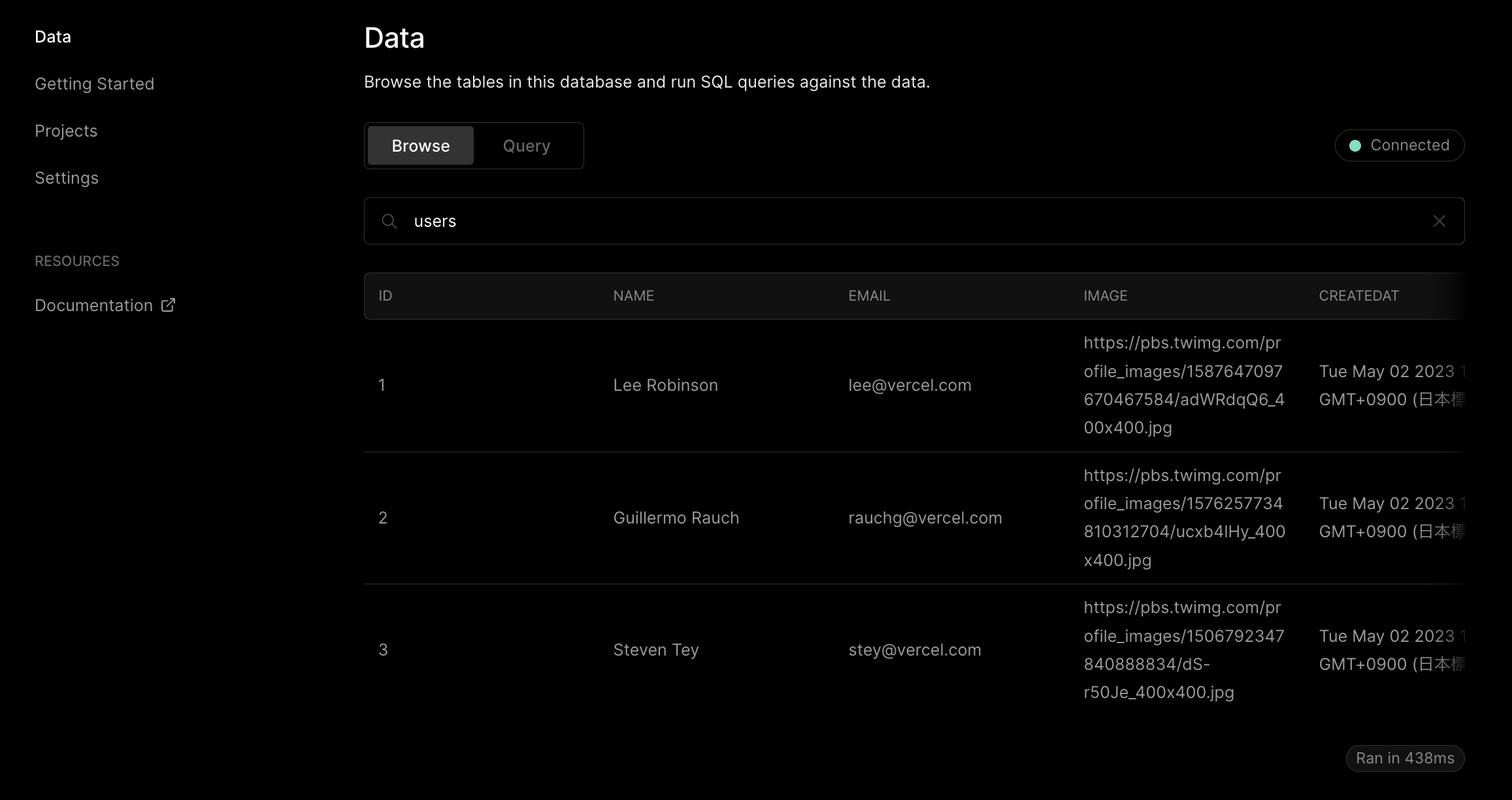
Task: Clear the users search field
Action: (x=1439, y=221)
